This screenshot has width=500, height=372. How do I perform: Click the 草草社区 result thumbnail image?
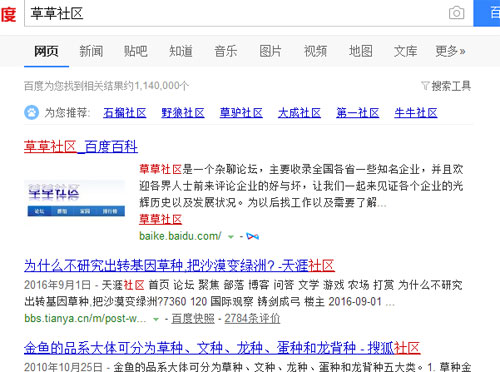click(x=76, y=199)
